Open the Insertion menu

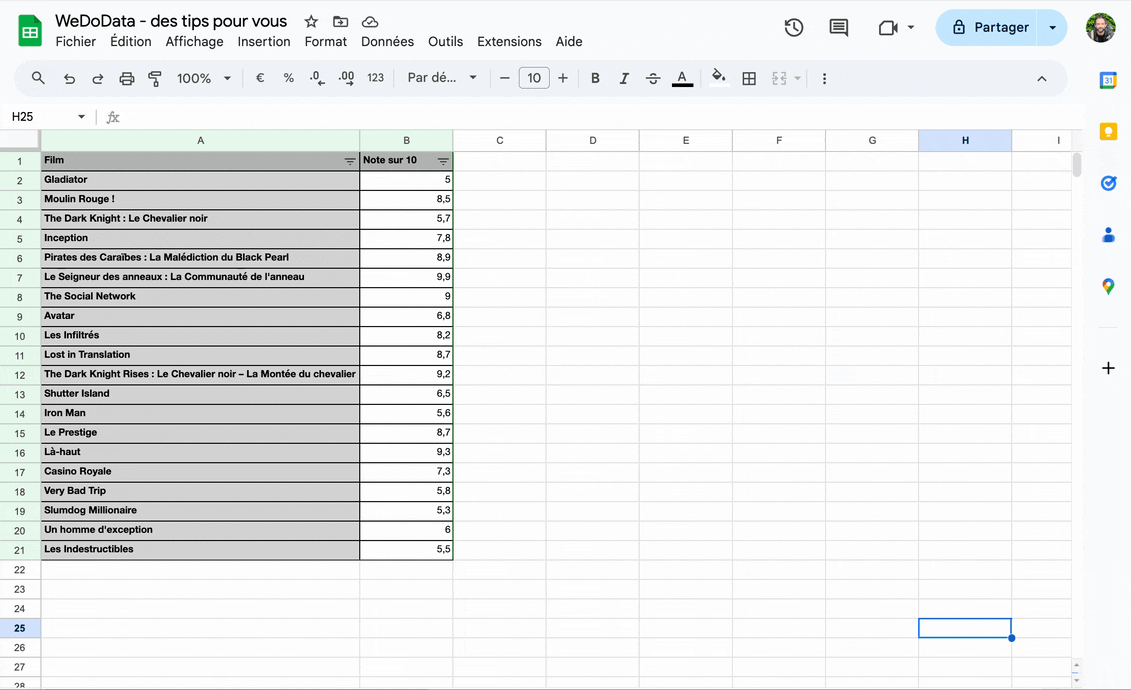click(x=264, y=42)
